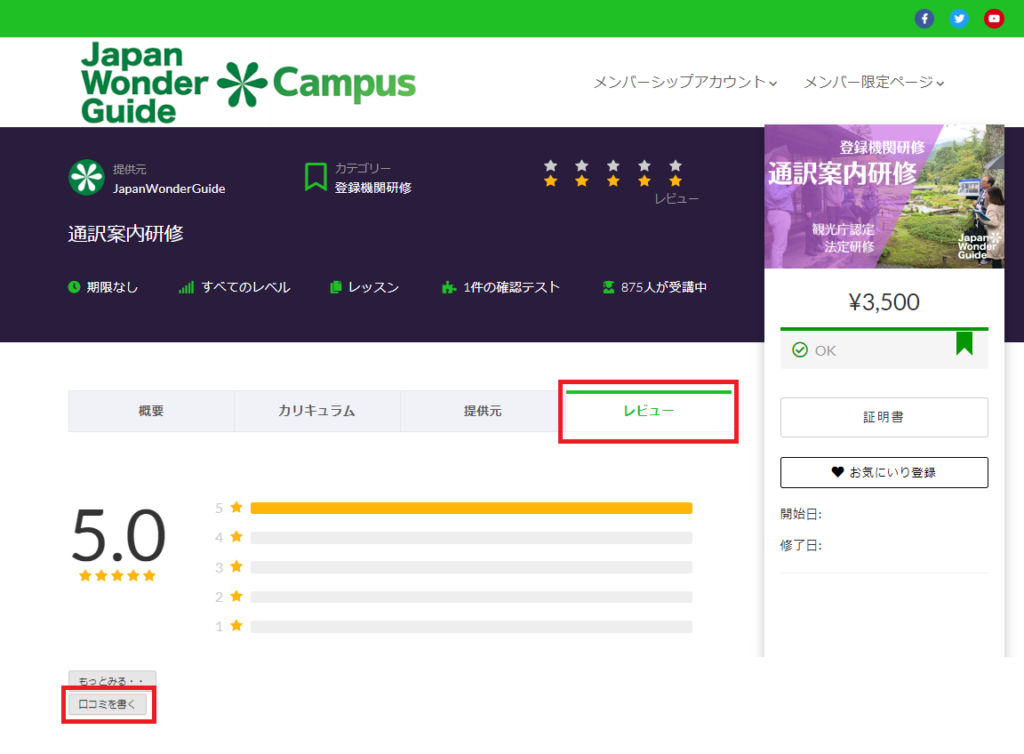Expand the メンバー限定ページ menu
The width and height of the screenshot is (1024, 754).
(x=874, y=83)
